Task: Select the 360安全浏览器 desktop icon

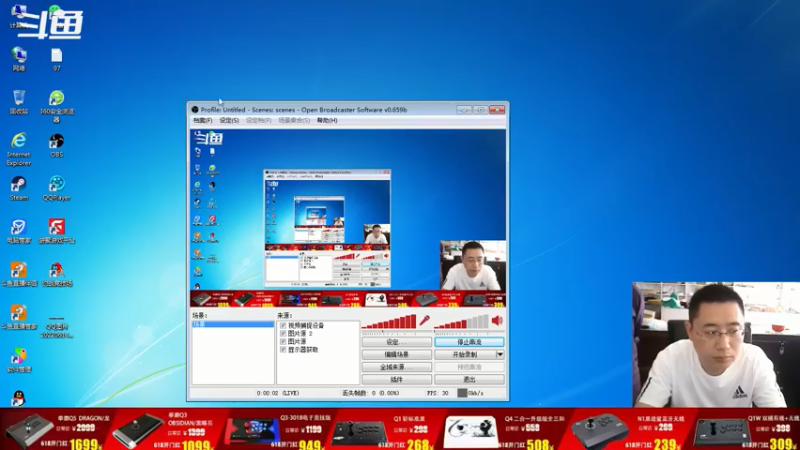Action: [x=57, y=106]
